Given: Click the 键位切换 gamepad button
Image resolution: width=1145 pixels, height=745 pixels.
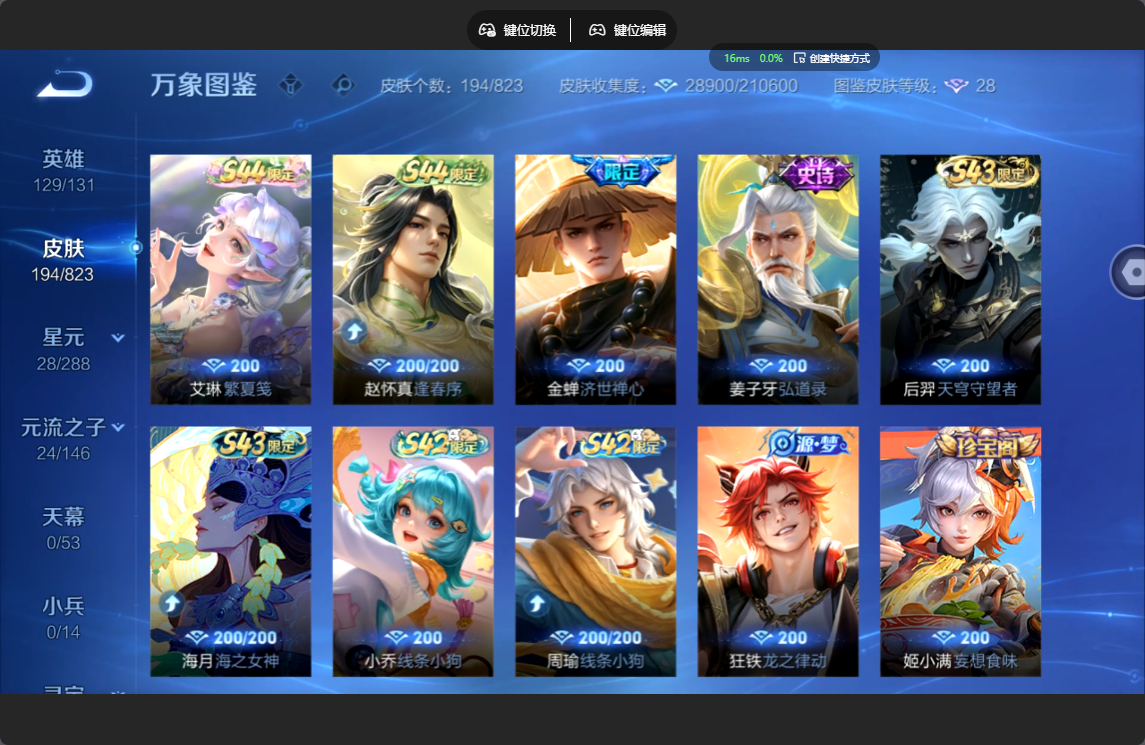Looking at the screenshot, I should click(518, 30).
